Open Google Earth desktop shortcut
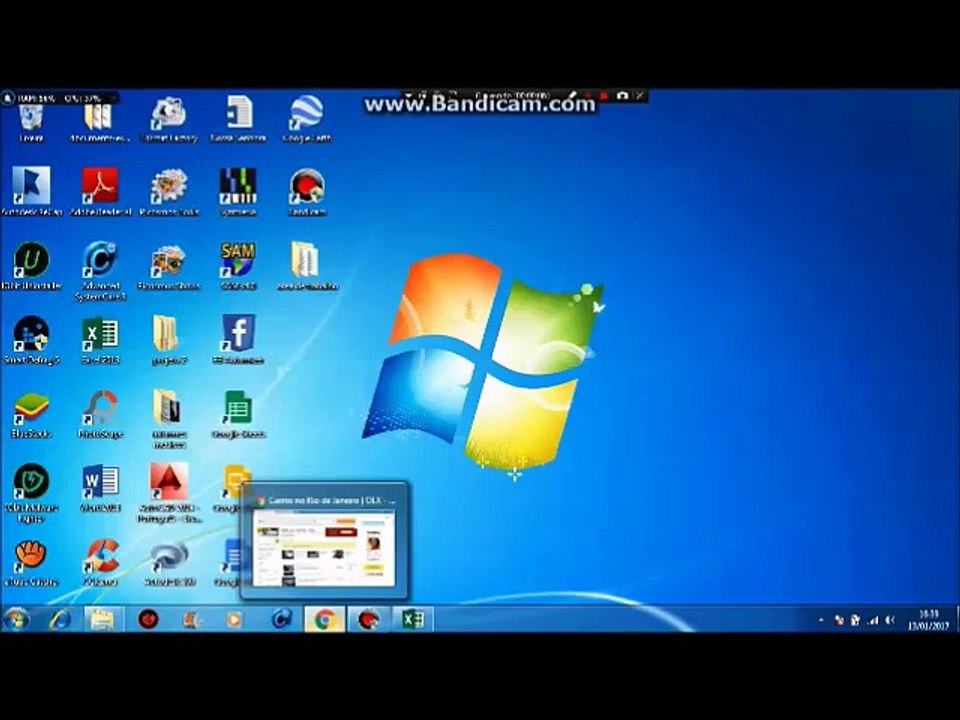The height and width of the screenshot is (720, 960). 307,120
